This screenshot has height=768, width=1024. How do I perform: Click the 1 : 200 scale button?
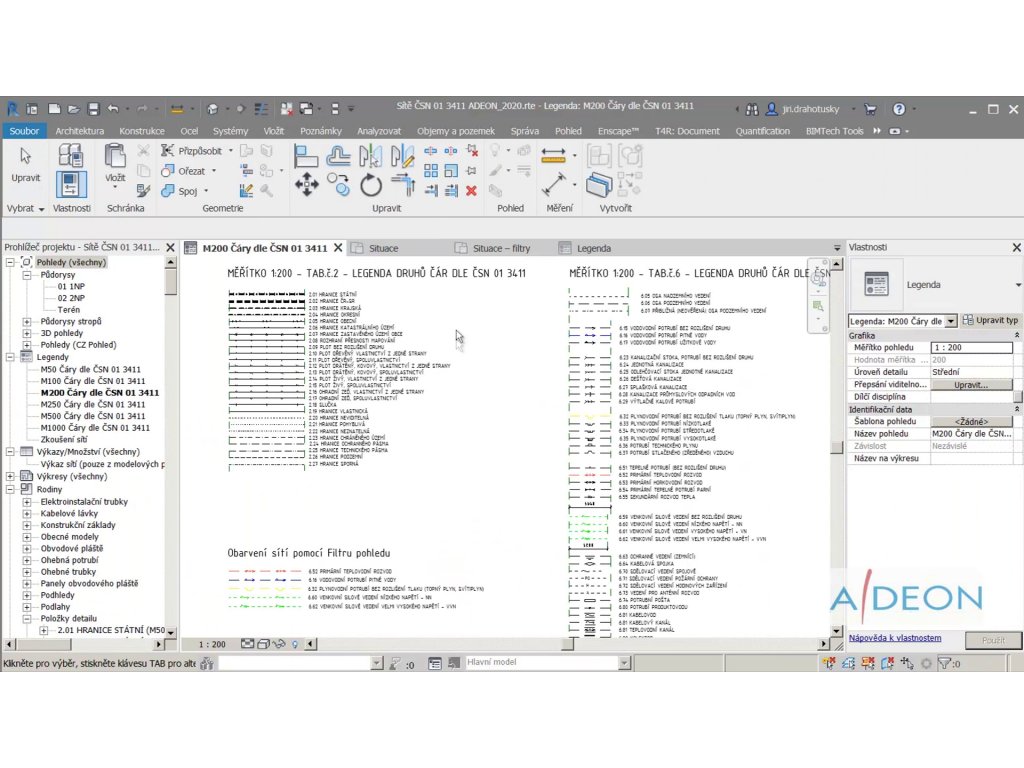point(212,645)
